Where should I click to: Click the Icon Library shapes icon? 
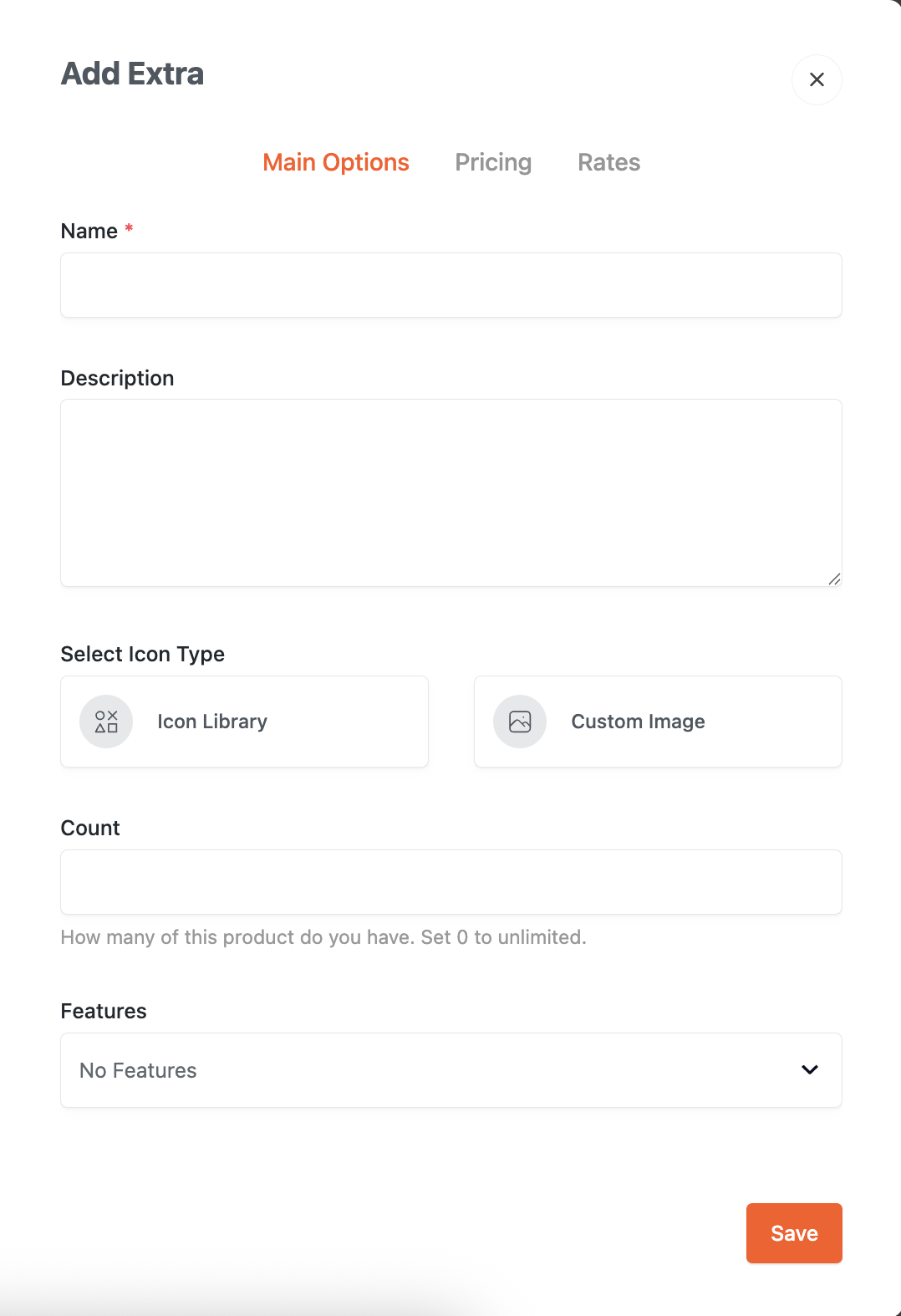106,722
